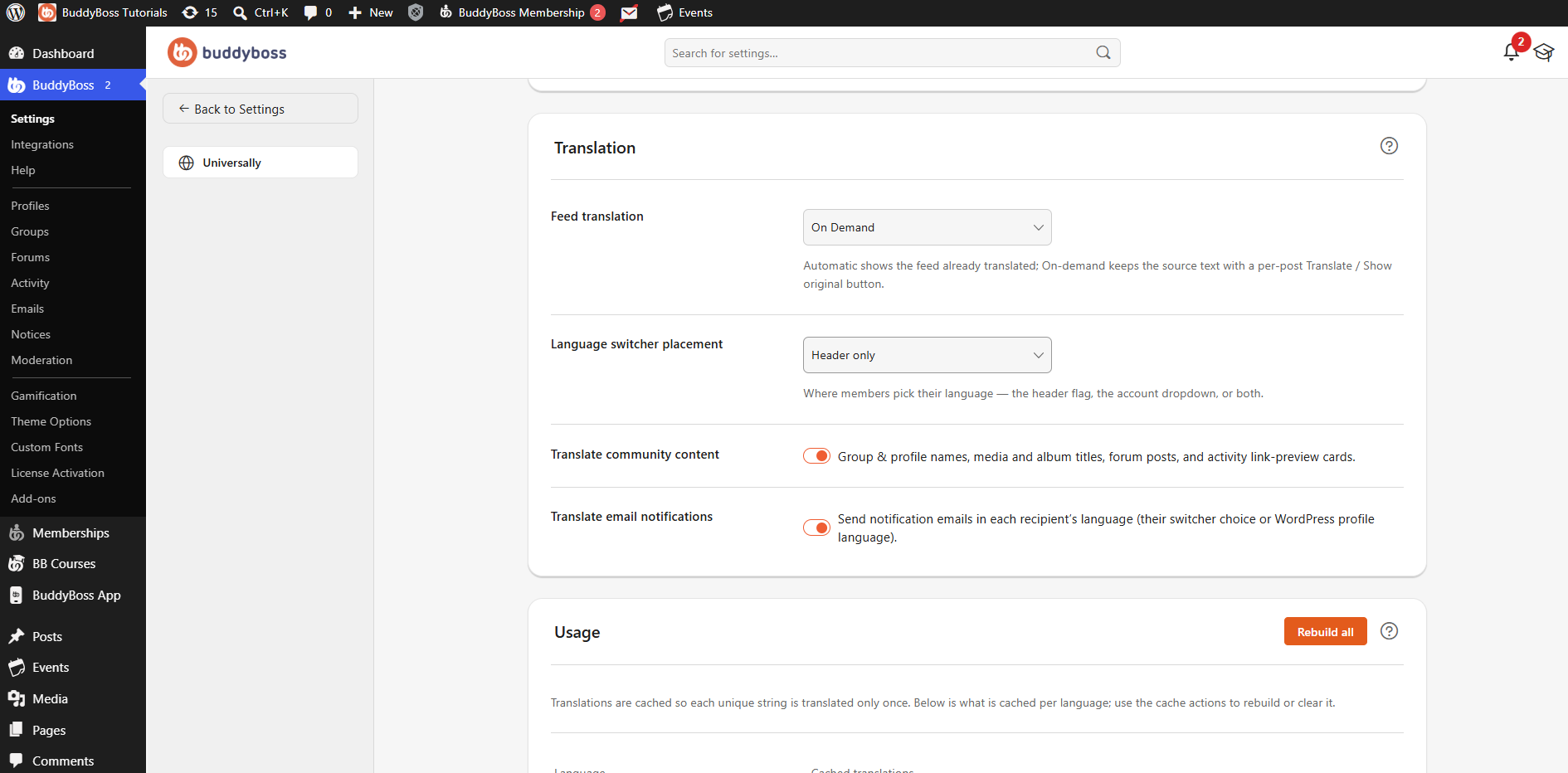Open Custom Fonts menu item
This screenshot has width=1568, height=773.
click(47, 447)
